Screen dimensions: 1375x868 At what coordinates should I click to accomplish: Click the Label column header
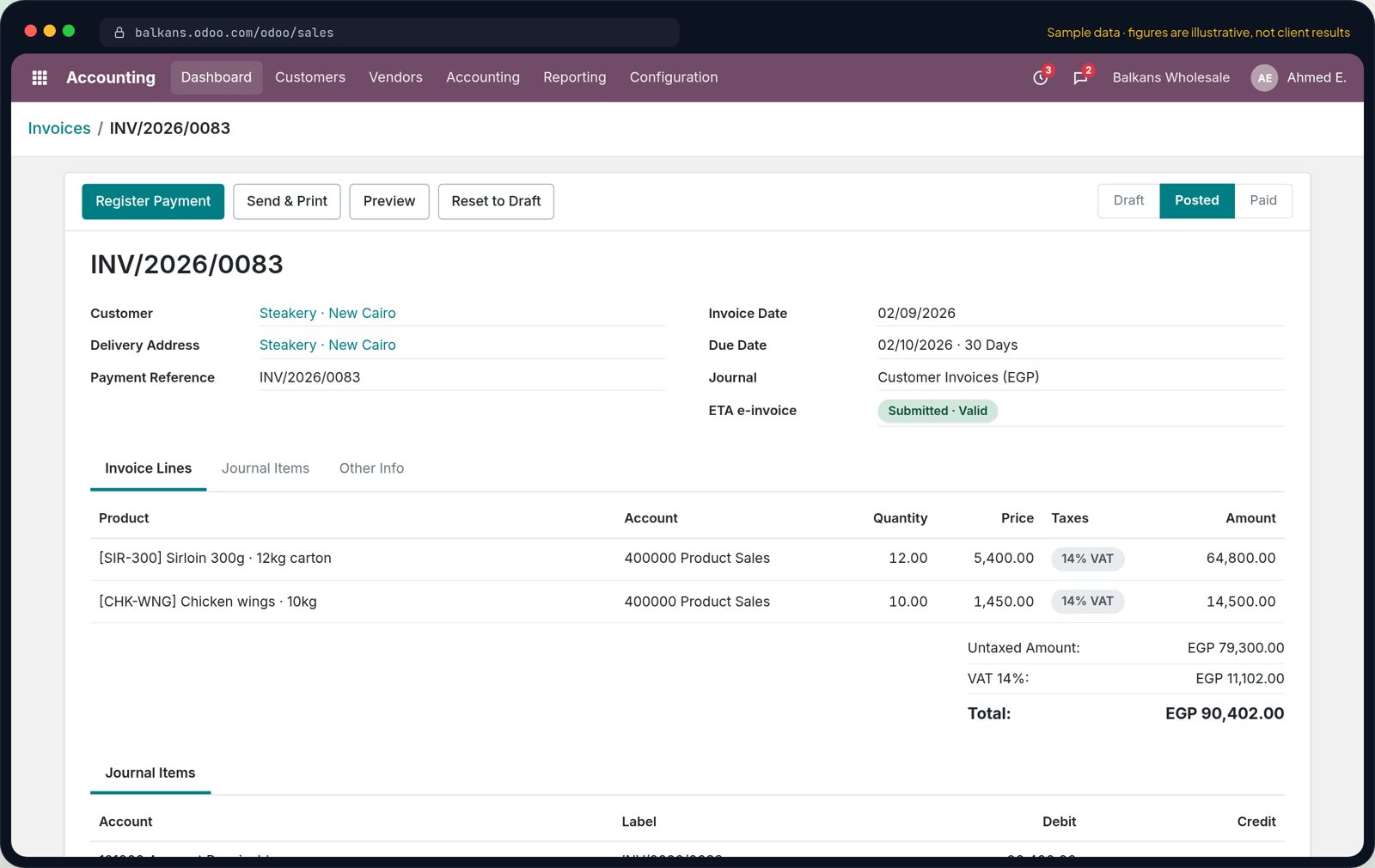(639, 822)
